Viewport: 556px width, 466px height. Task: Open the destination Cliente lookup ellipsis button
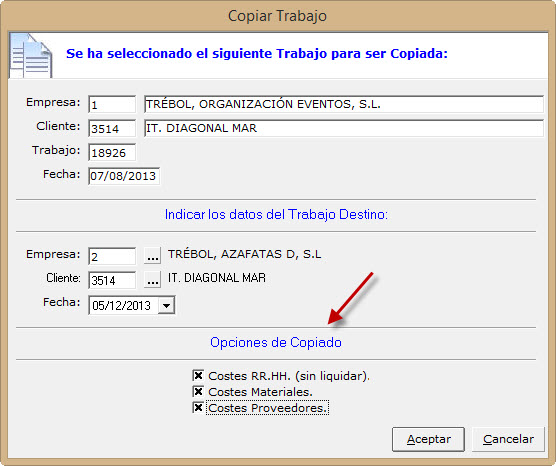[152, 280]
